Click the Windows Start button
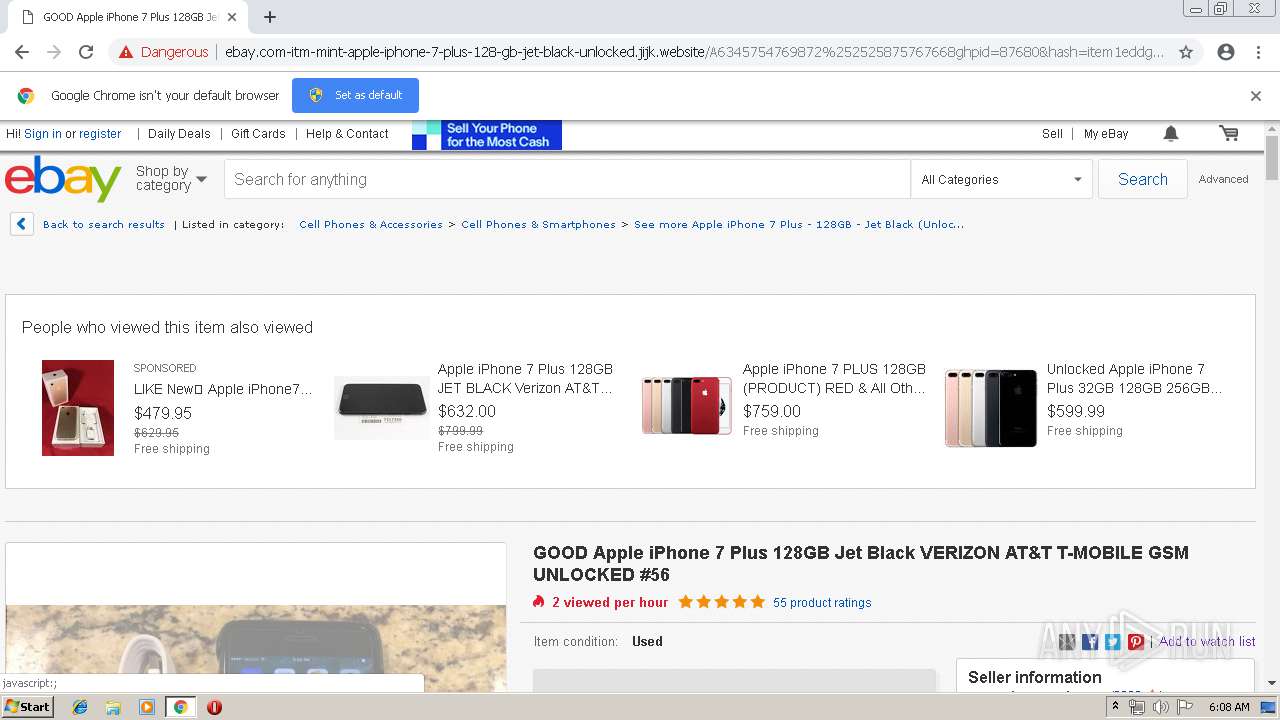The height and width of the screenshot is (720, 1280). tap(28, 707)
